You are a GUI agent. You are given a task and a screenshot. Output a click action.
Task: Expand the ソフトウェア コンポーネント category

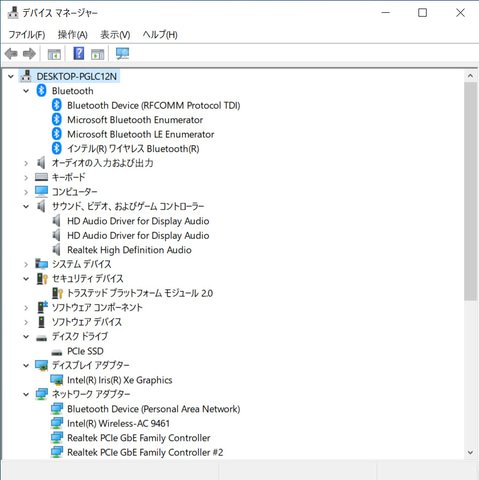[26, 308]
